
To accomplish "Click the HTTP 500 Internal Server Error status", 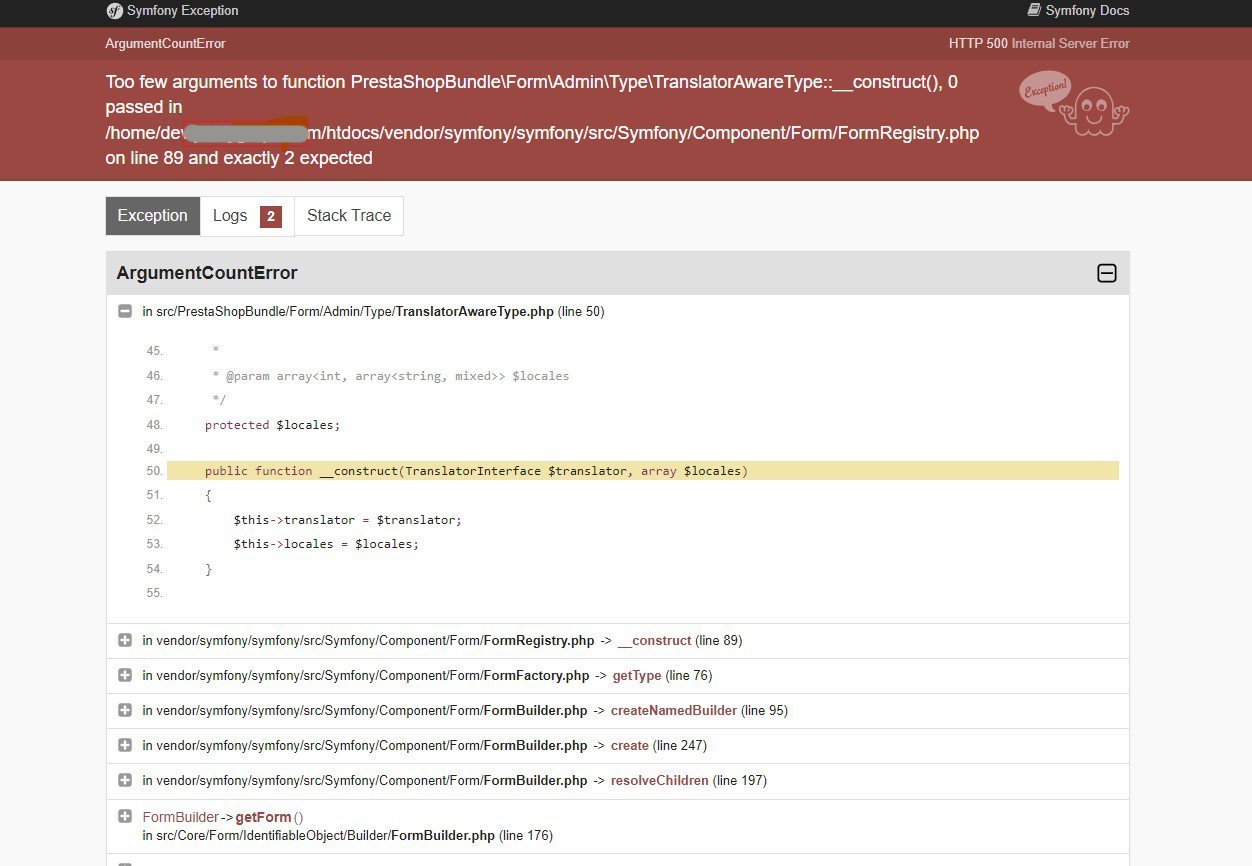I will tap(1039, 43).
